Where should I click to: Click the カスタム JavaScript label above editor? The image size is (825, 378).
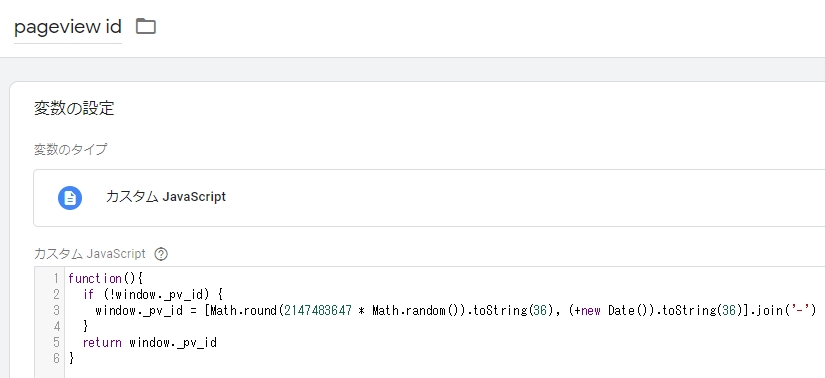[89, 254]
